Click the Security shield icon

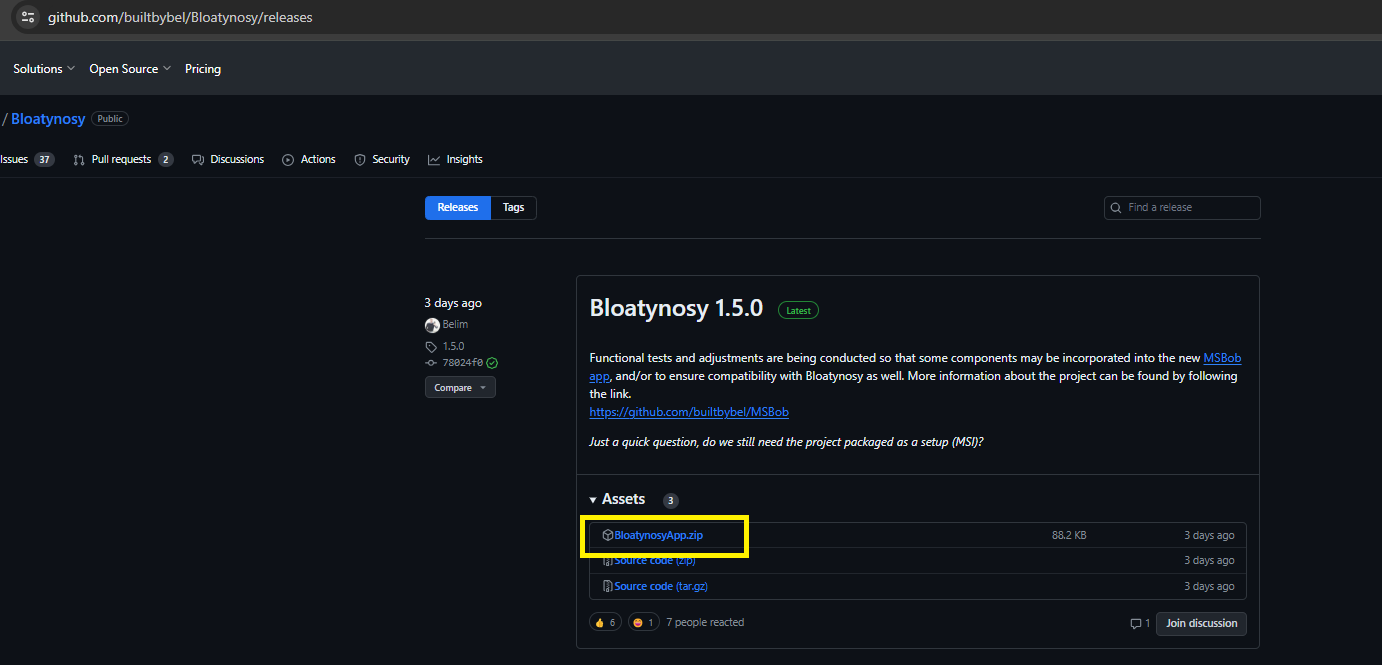[359, 159]
